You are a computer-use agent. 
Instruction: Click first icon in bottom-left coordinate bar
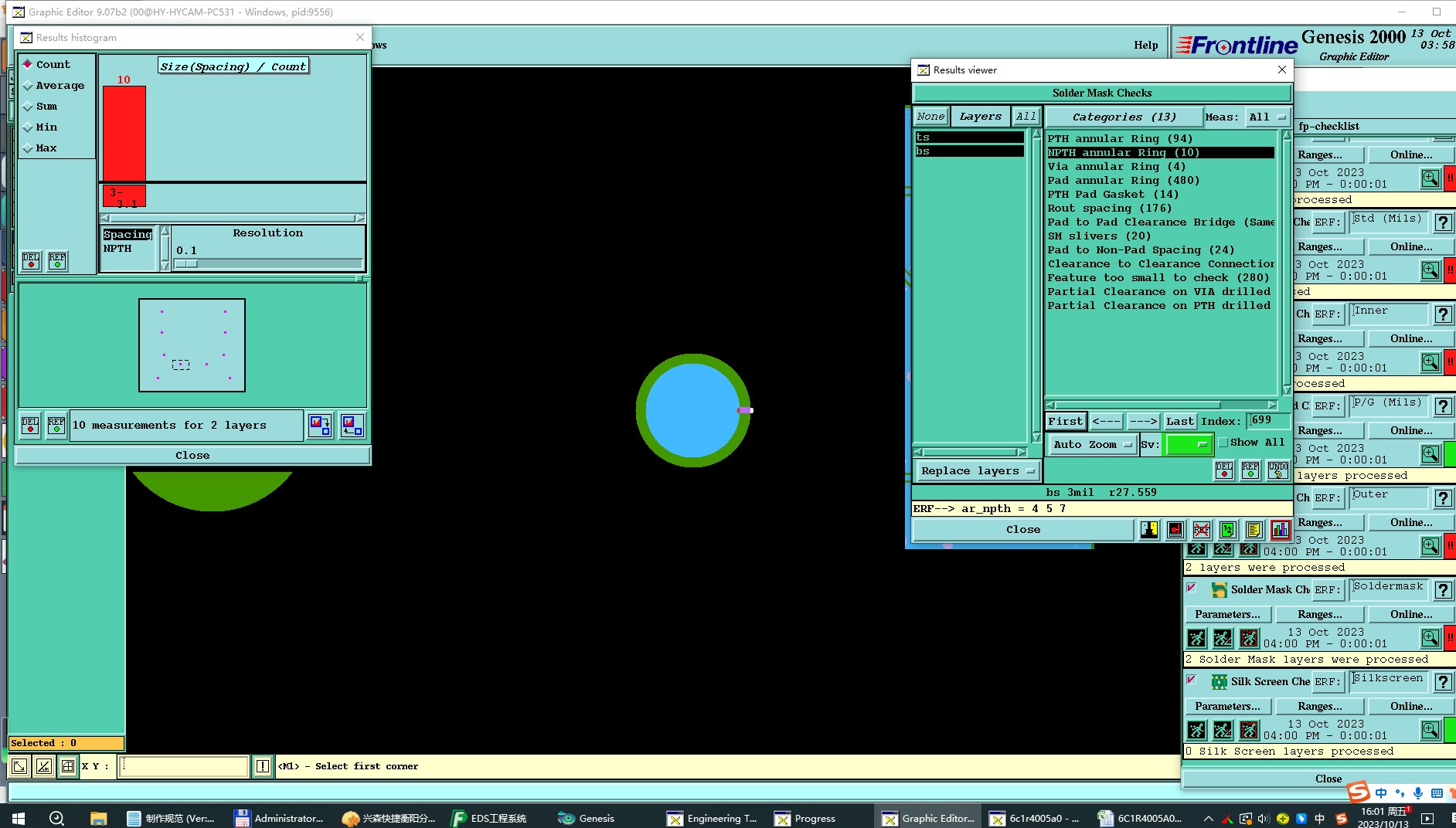[19, 766]
